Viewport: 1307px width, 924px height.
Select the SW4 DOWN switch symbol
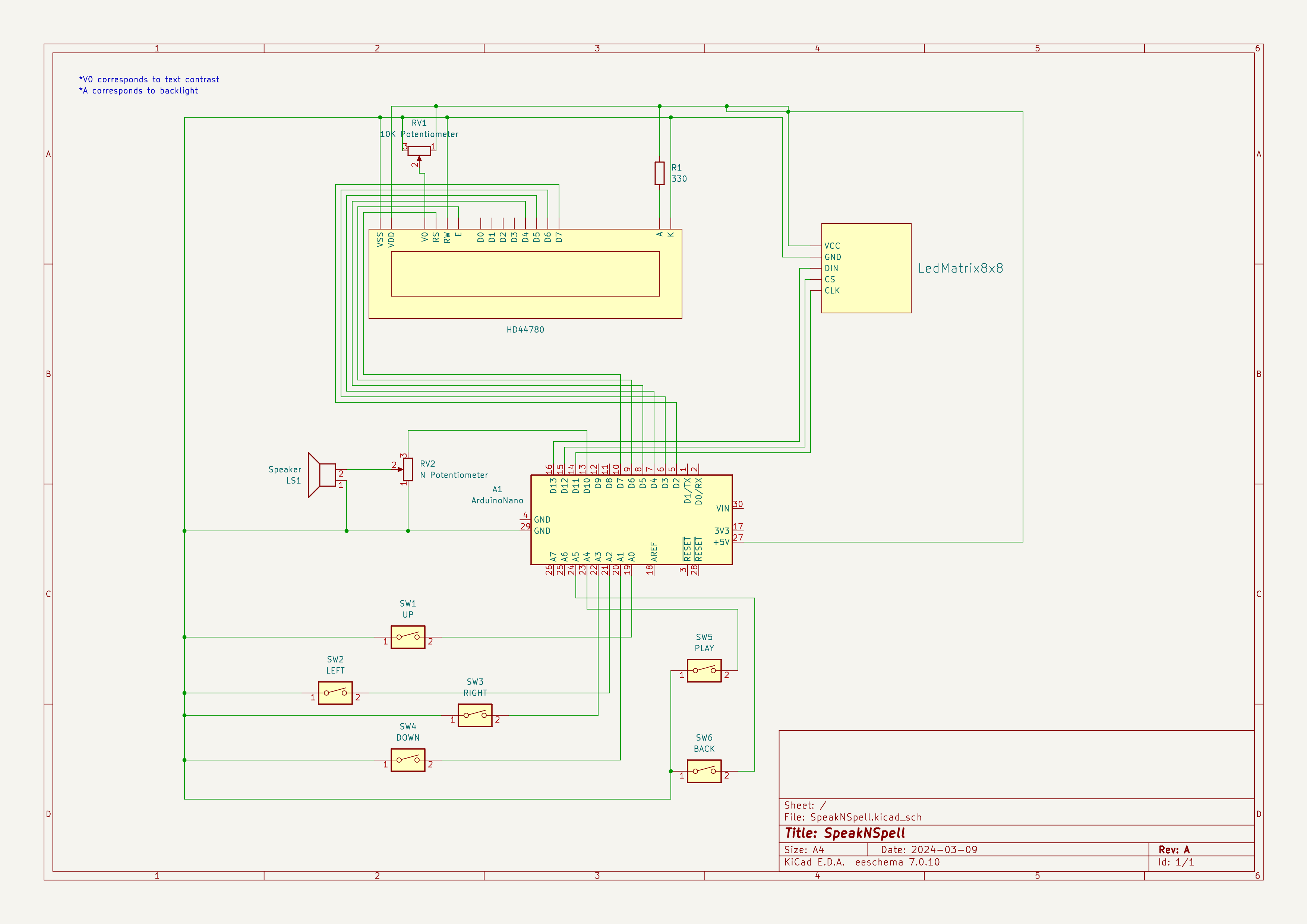[x=408, y=760]
